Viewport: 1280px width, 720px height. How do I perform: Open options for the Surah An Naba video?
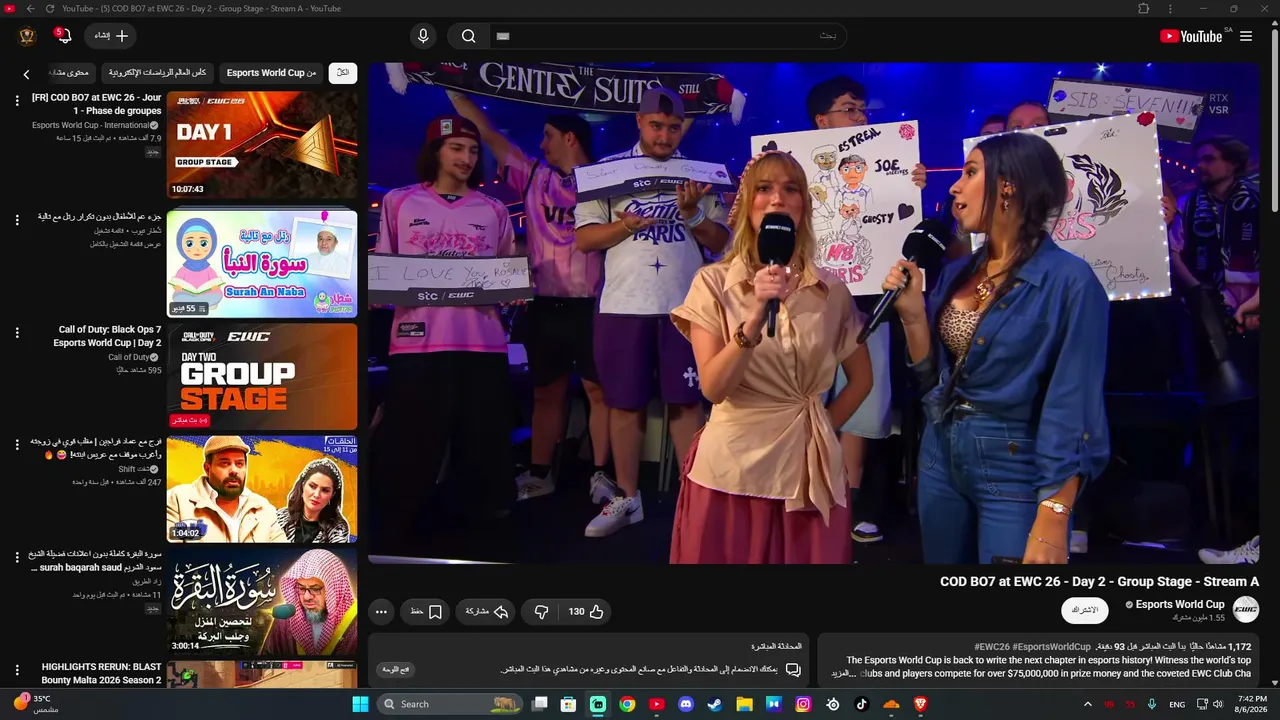[x=16, y=219]
